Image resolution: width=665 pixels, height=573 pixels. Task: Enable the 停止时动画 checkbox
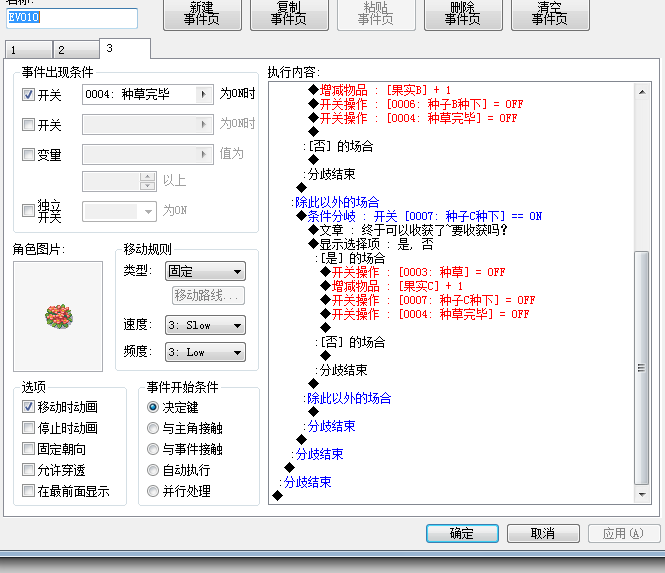[28, 428]
